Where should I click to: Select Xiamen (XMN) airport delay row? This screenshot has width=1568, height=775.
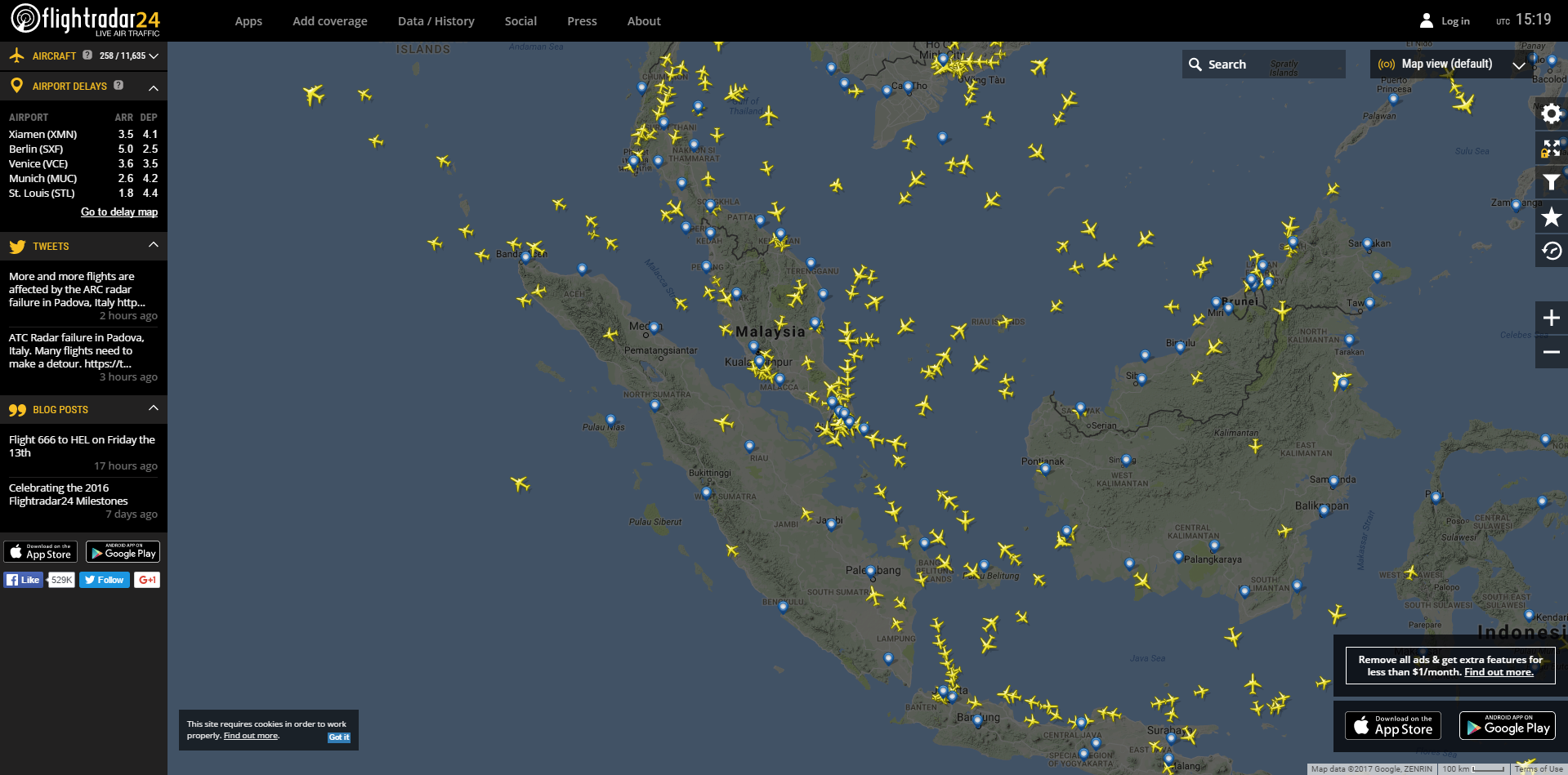pos(83,134)
